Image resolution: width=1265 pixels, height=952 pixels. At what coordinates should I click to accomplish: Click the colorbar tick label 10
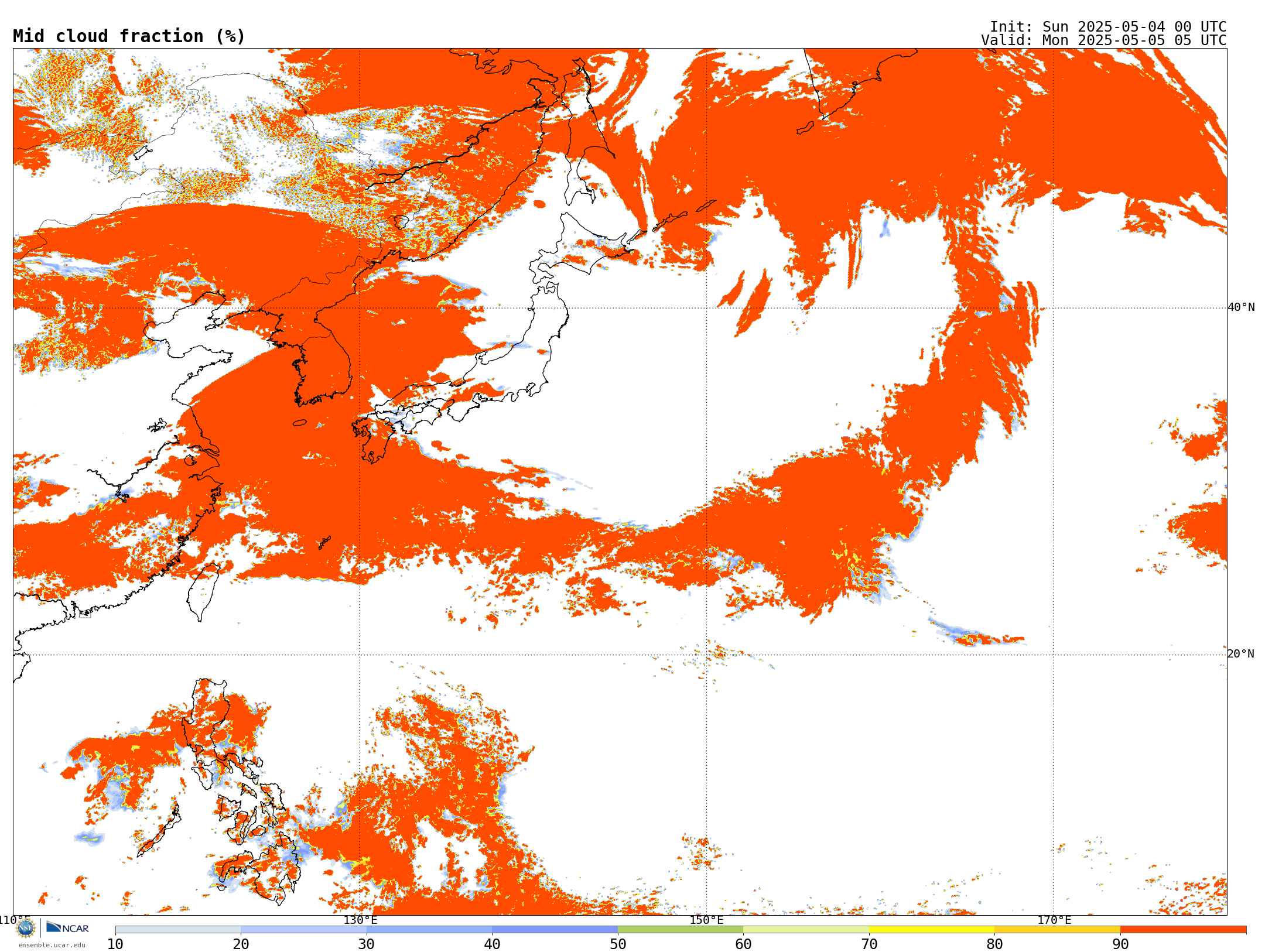pyautogui.click(x=115, y=944)
